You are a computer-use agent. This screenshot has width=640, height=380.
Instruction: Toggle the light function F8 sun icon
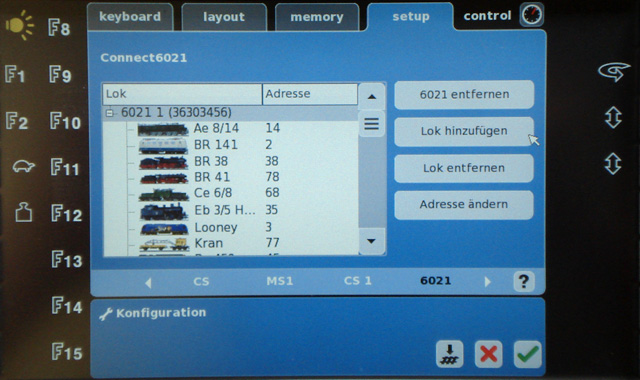(x=19, y=26)
